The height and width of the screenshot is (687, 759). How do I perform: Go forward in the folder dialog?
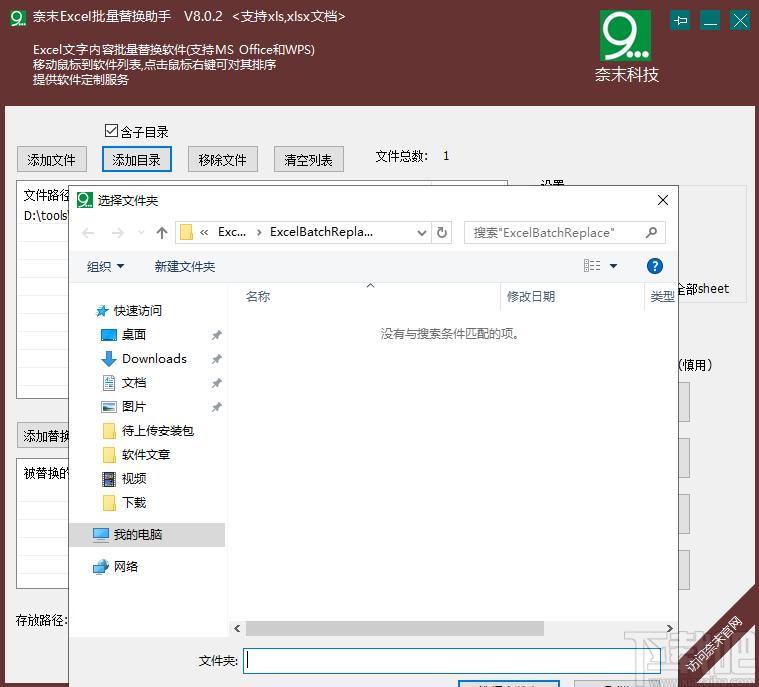tap(118, 233)
